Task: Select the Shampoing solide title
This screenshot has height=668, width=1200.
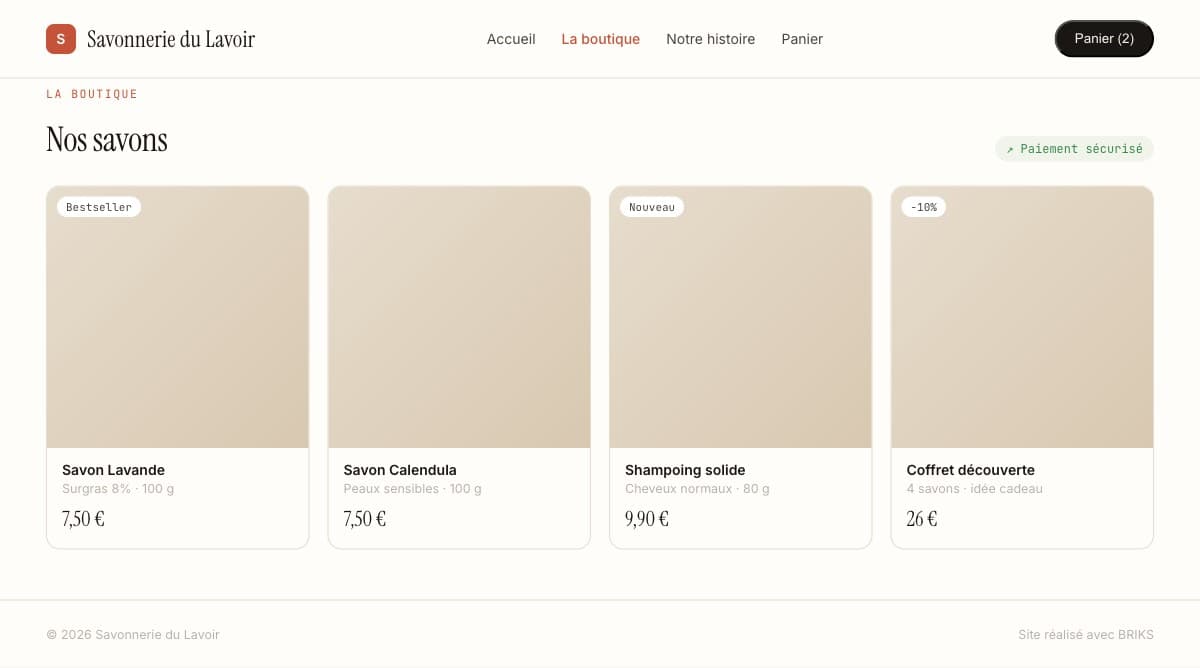Action: click(685, 470)
